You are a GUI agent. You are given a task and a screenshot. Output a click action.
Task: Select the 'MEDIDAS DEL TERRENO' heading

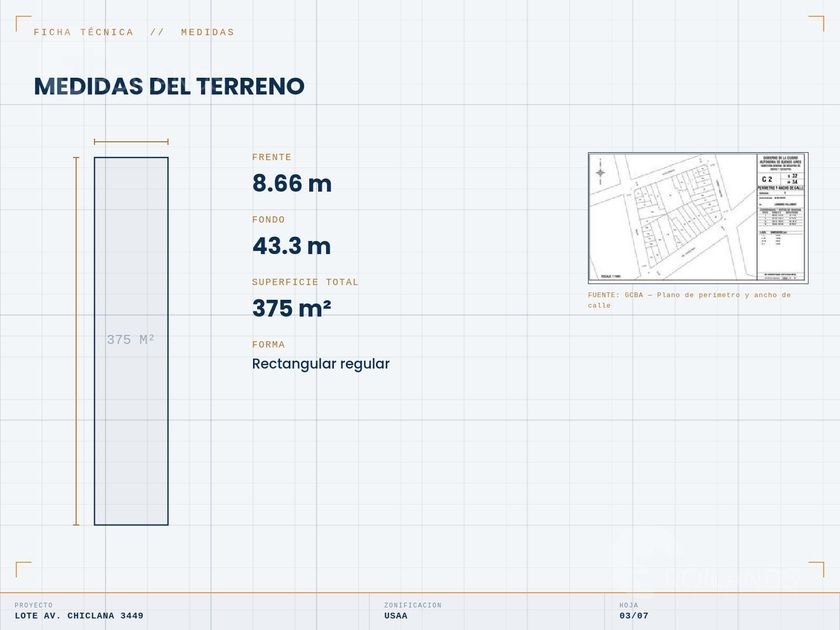pos(169,86)
